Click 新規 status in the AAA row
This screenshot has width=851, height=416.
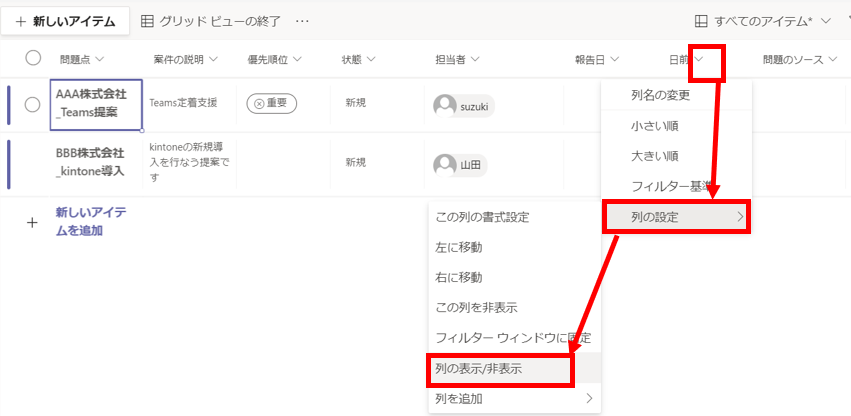coord(355,103)
